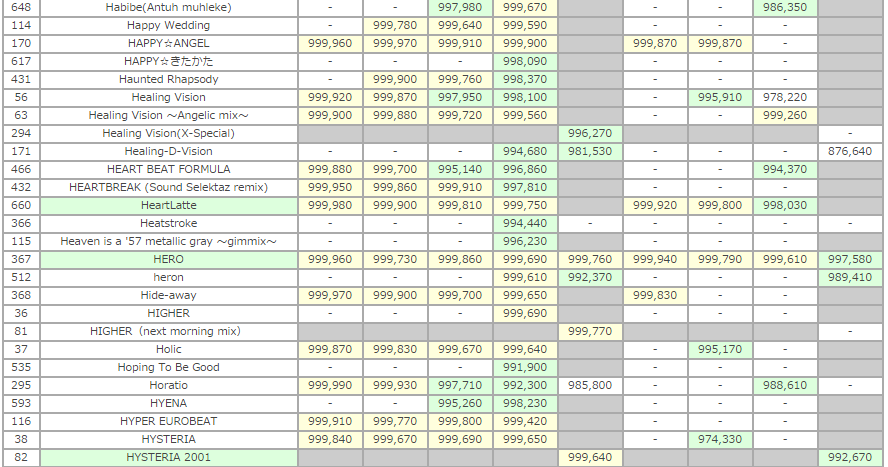Click the HAPPY☆きたかた song row title
The width and height of the screenshot is (888, 467).
pyautogui.click(x=169, y=61)
